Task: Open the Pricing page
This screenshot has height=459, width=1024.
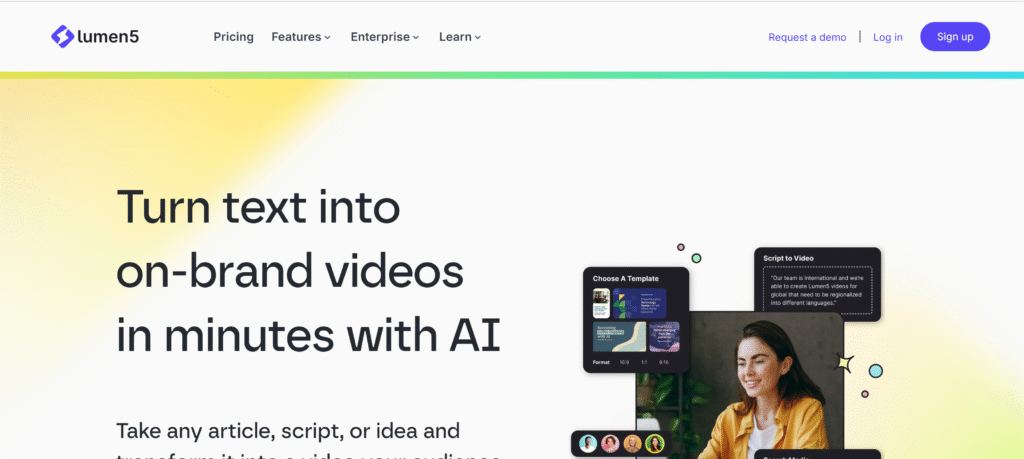Action: pyautogui.click(x=233, y=37)
